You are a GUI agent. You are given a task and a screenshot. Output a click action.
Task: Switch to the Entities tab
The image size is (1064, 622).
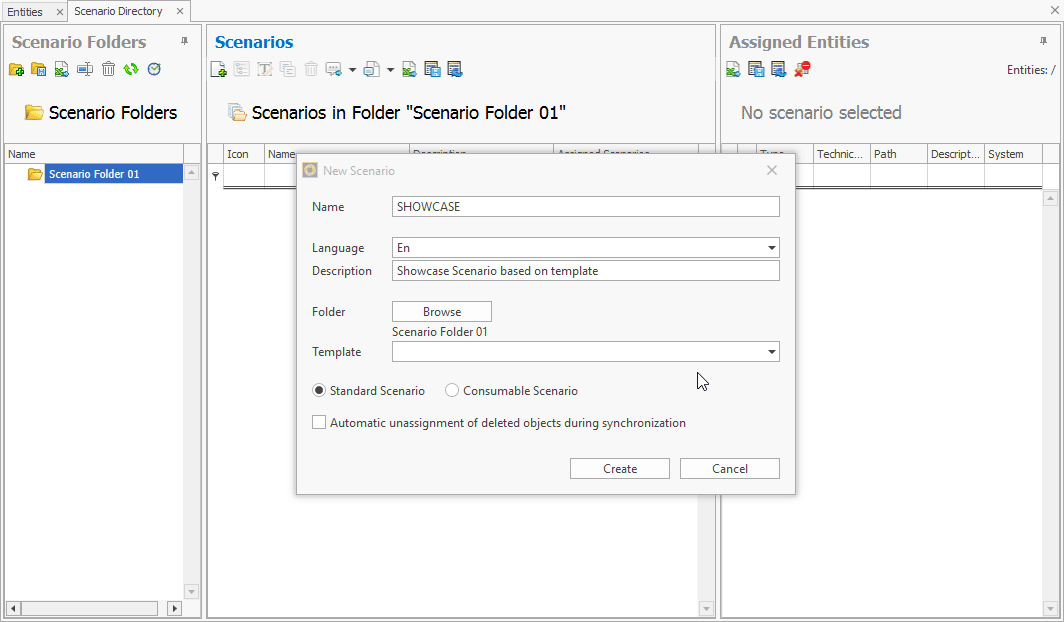click(x=27, y=12)
